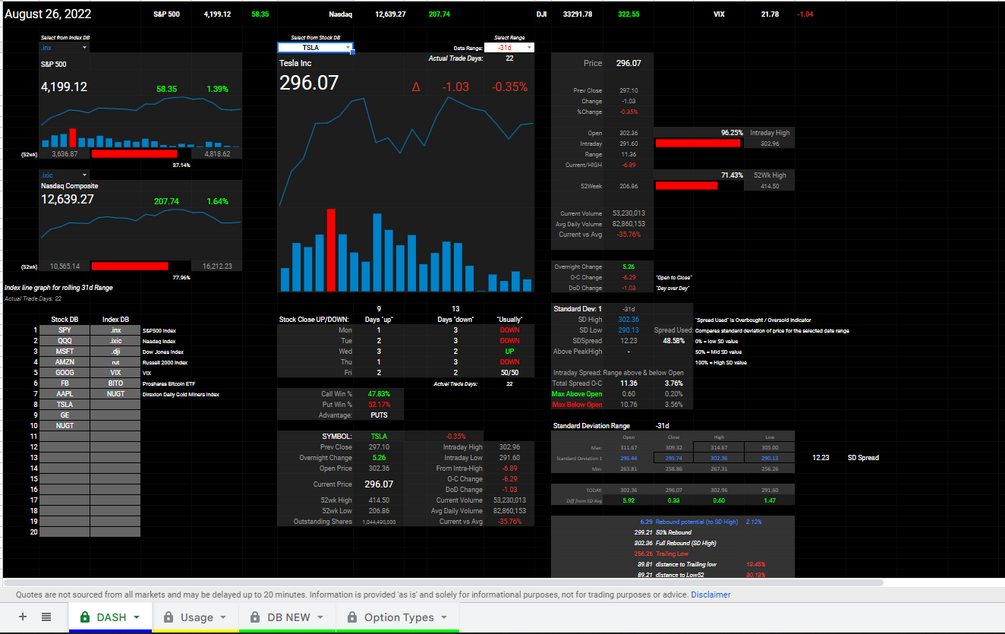The width and height of the screenshot is (1005, 634).
Task: Click the 52wk High 414.50 in symbol table
Action: (379, 500)
